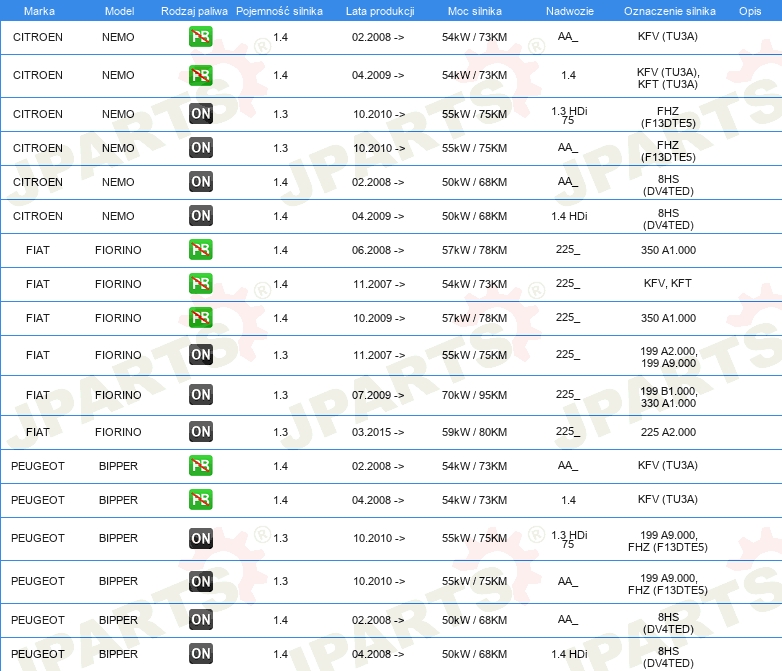Click engine code '199 A2.000, 199 A9.000'
Viewport: 782px width, 671px height.
pyautogui.click(x=668, y=357)
